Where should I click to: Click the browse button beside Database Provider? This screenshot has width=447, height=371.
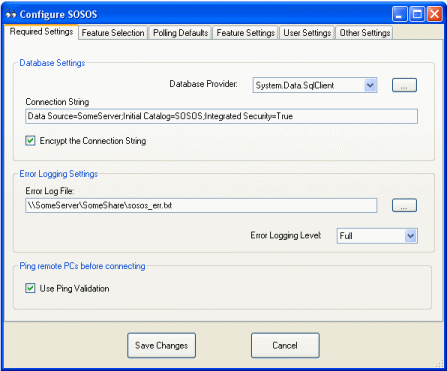[x=404, y=85]
